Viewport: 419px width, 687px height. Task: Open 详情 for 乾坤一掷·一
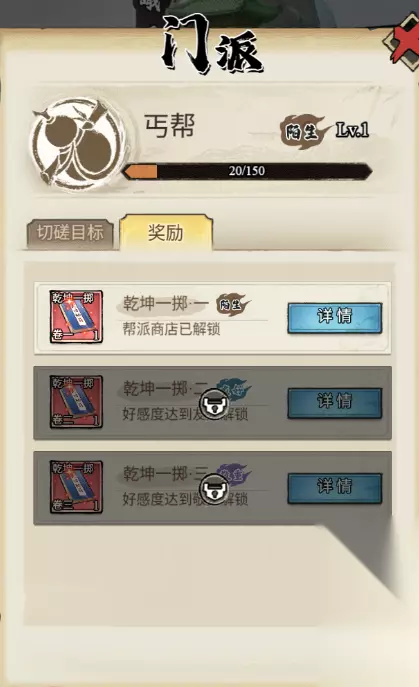(334, 317)
